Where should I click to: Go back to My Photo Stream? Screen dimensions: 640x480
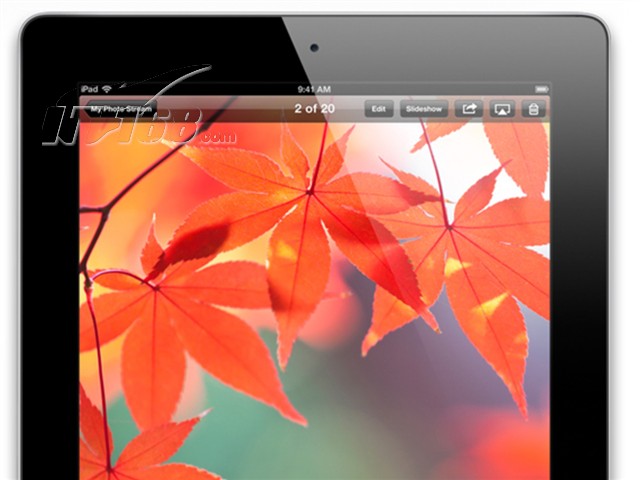pyautogui.click(x=122, y=108)
